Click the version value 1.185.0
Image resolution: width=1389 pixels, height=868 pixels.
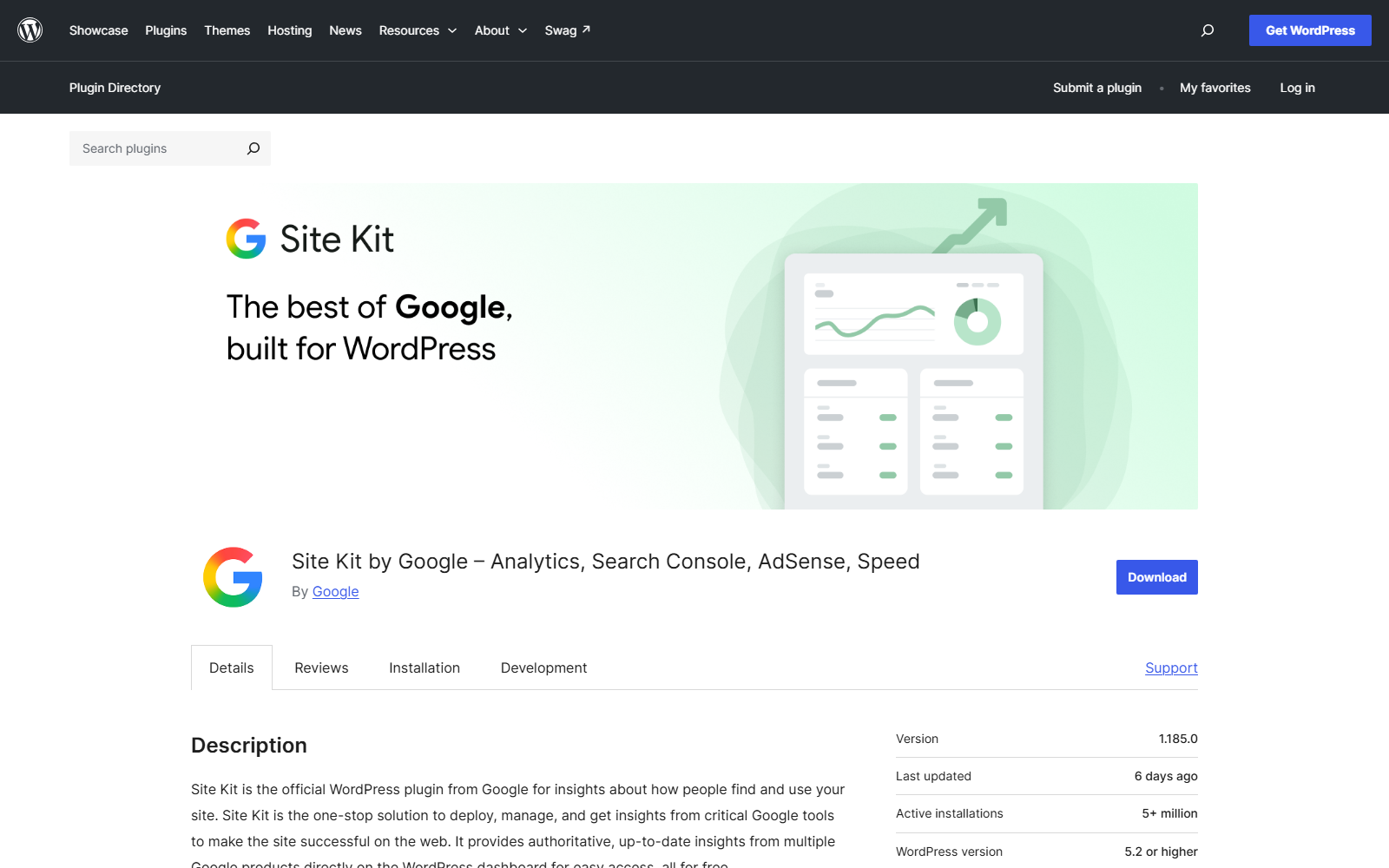point(1178,739)
